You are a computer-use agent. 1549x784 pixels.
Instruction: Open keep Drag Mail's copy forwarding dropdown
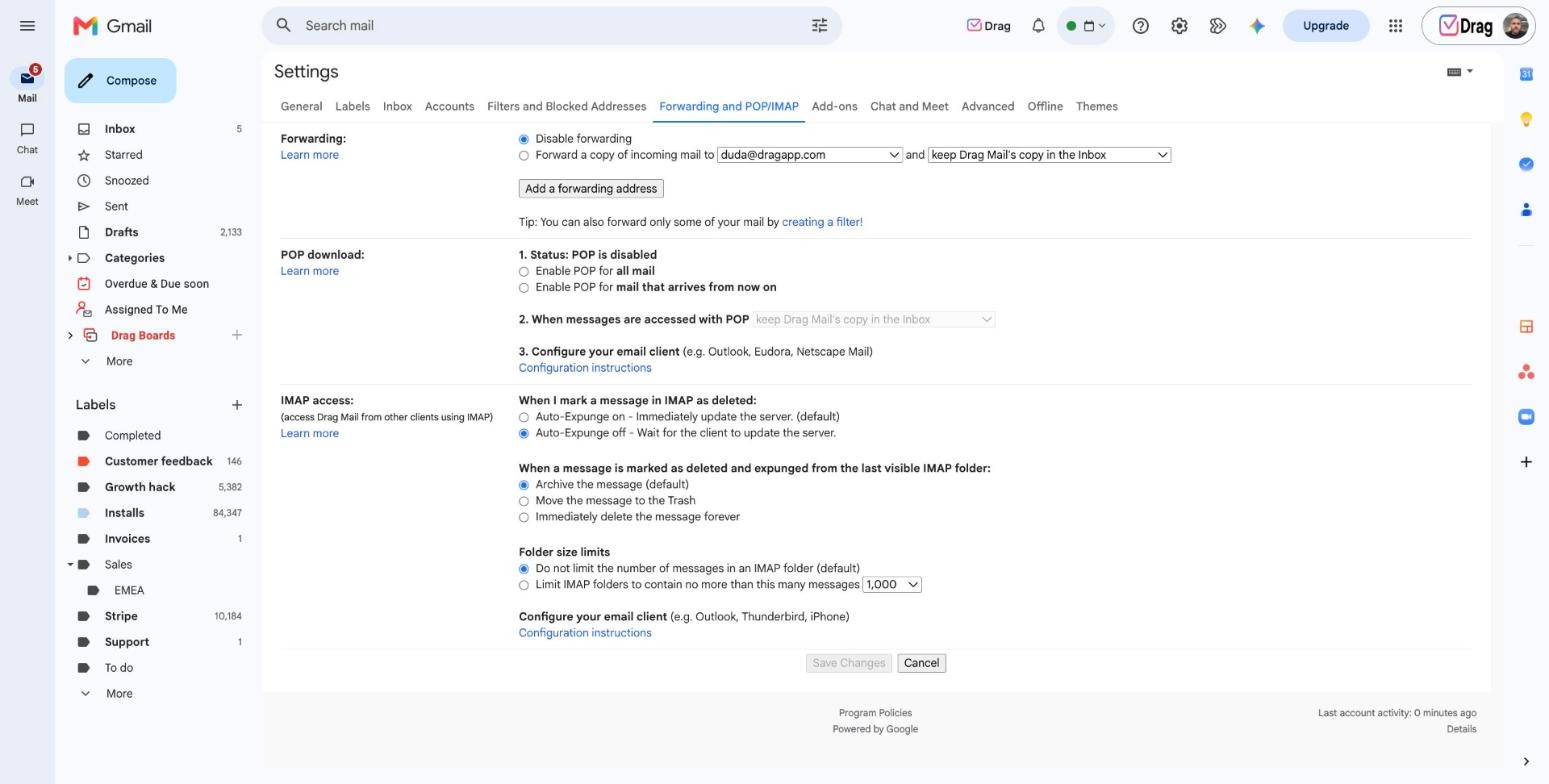[x=1049, y=155]
